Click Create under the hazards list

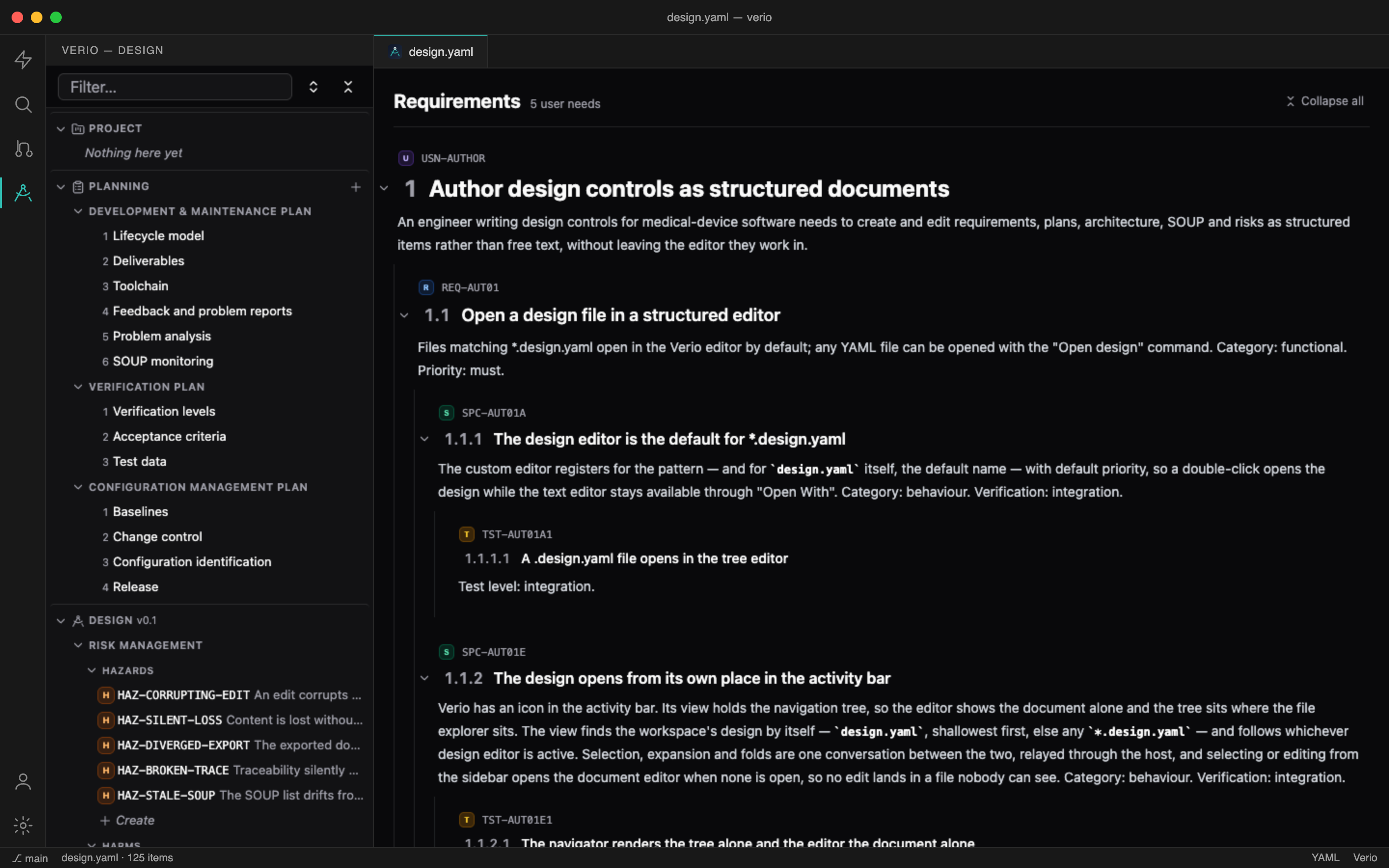pos(127,820)
